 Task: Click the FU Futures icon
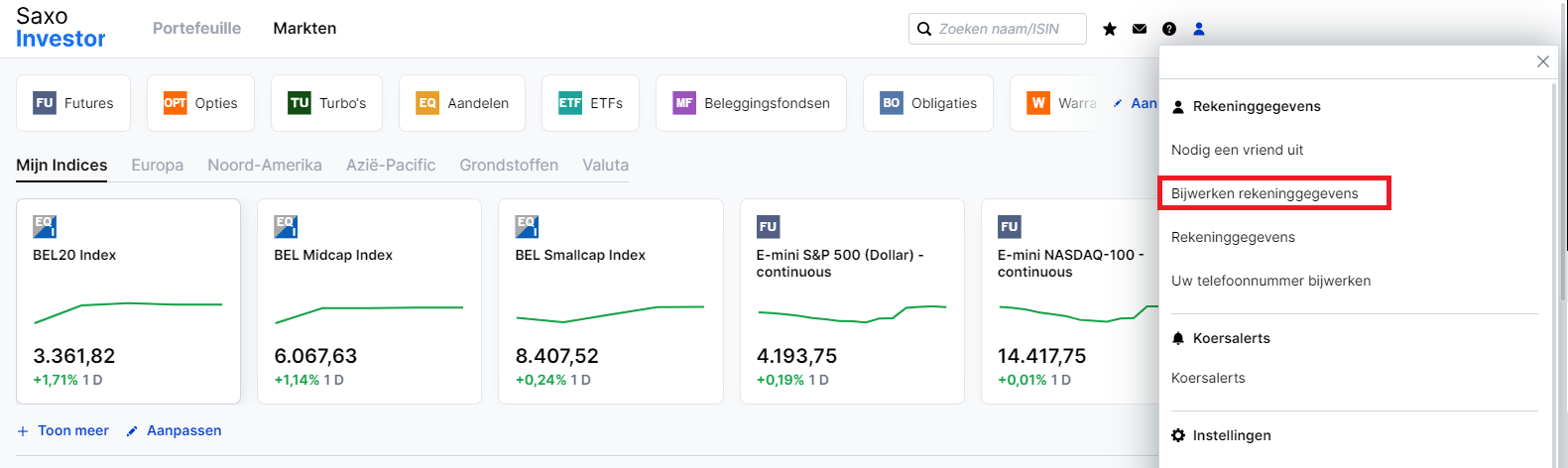click(45, 103)
